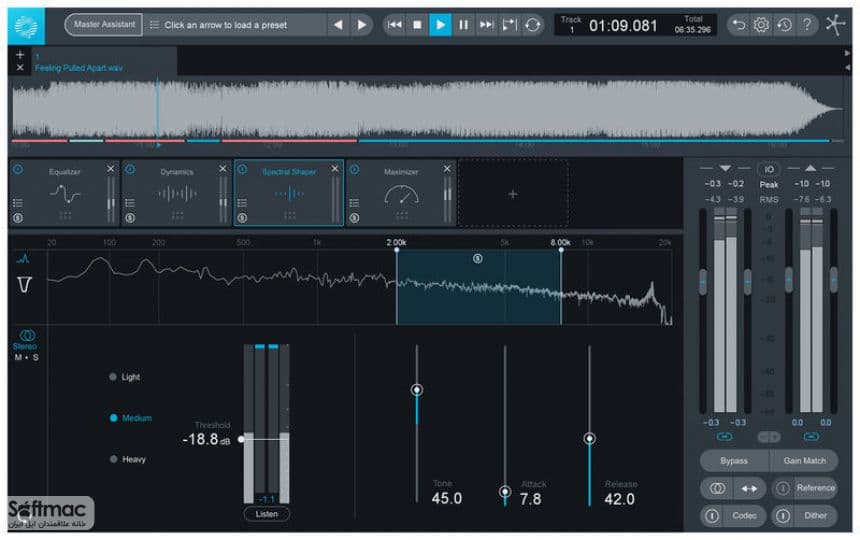
Task: Toggle the Spectral Shaper module power
Action: pyautogui.click(x=242, y=169)
